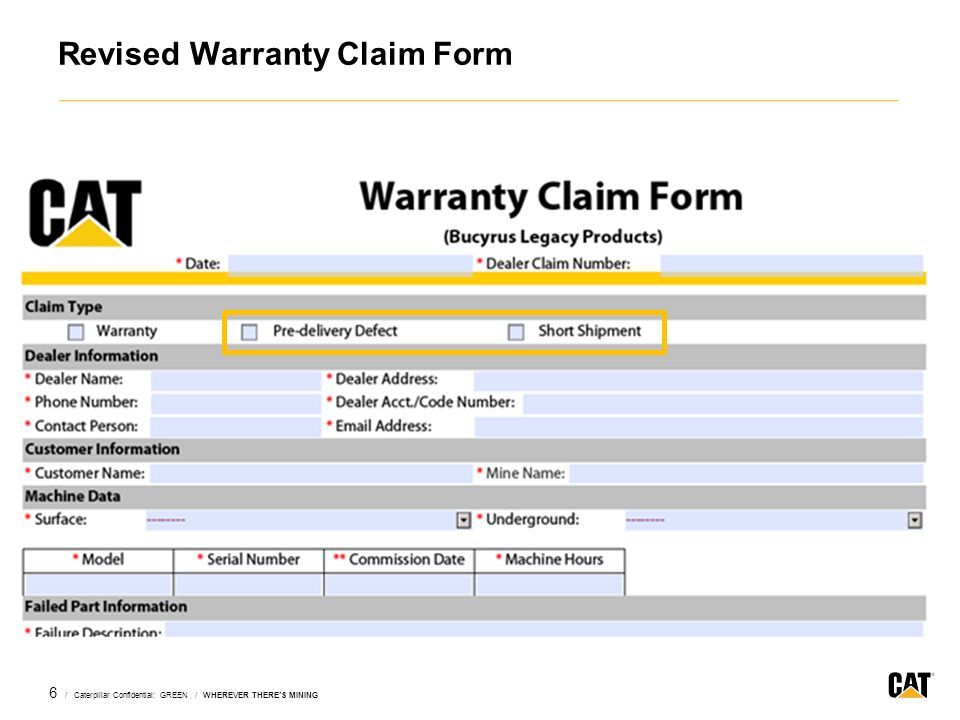Select the Serial Number input cell
This screenshot has width=960, height=720.
[x=249, y=584]
